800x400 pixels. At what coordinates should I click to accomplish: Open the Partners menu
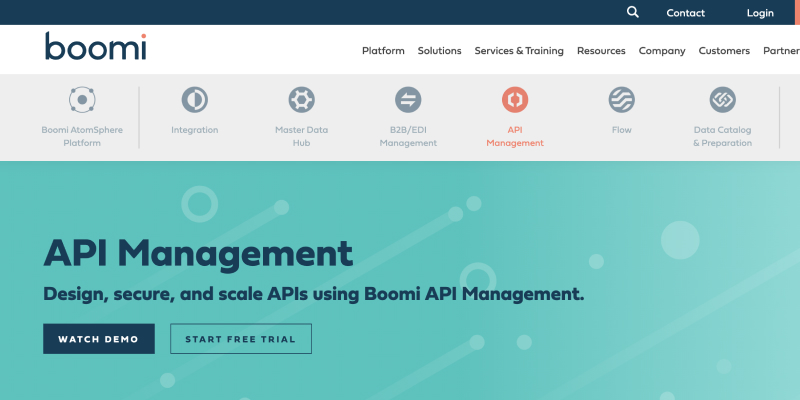(x=781, y=51)
